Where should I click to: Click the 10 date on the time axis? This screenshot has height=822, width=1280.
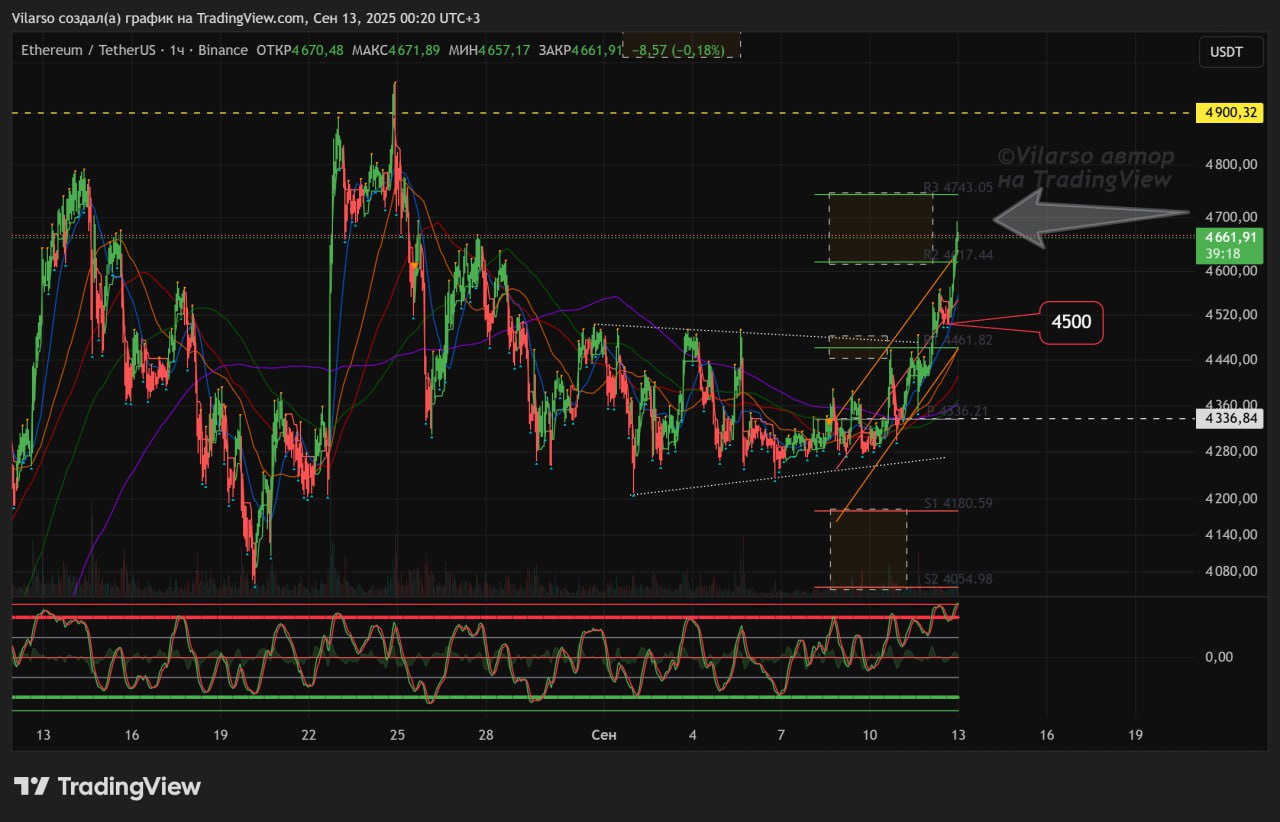pyautogui.click(x=869, y=735)
